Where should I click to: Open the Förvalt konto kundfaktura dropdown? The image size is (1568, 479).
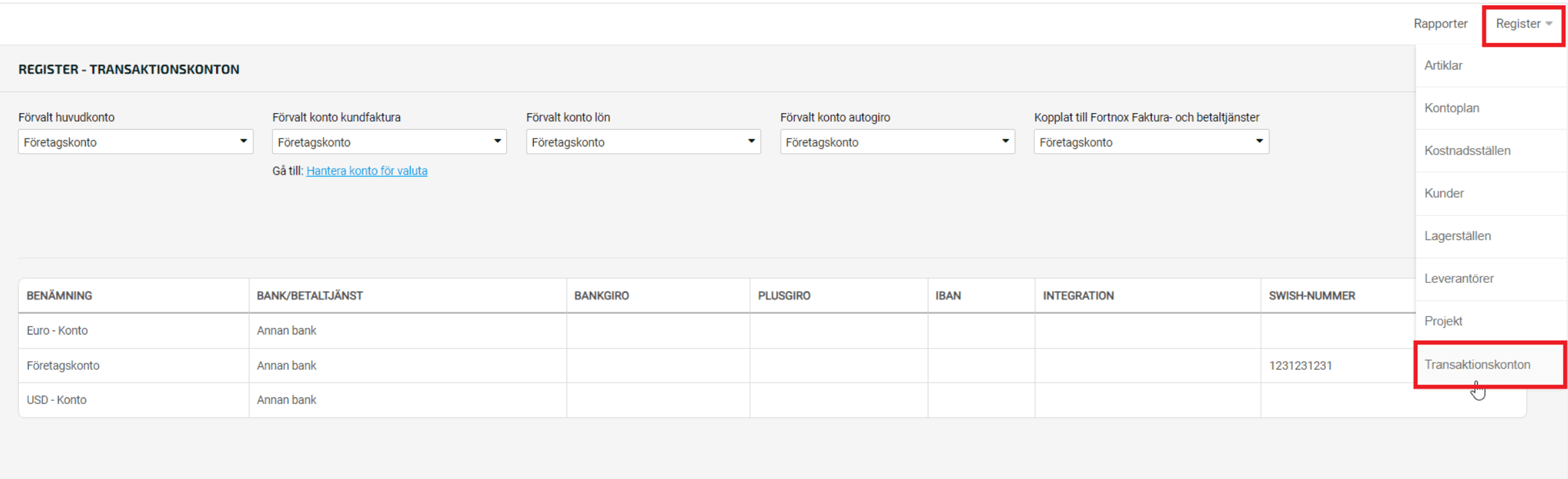[x=389, y=142]
